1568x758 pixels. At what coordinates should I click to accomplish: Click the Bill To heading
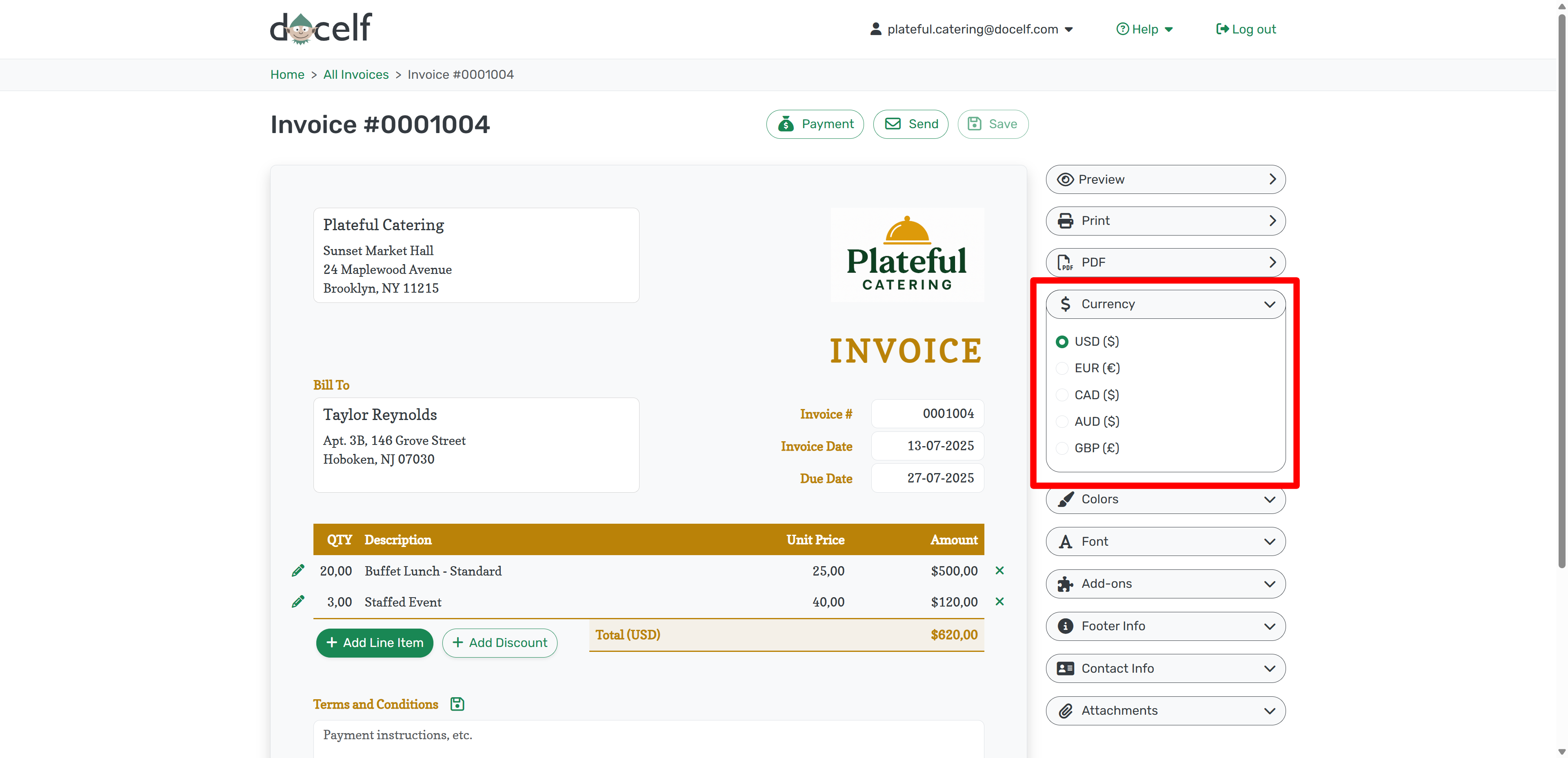point(331,385)
